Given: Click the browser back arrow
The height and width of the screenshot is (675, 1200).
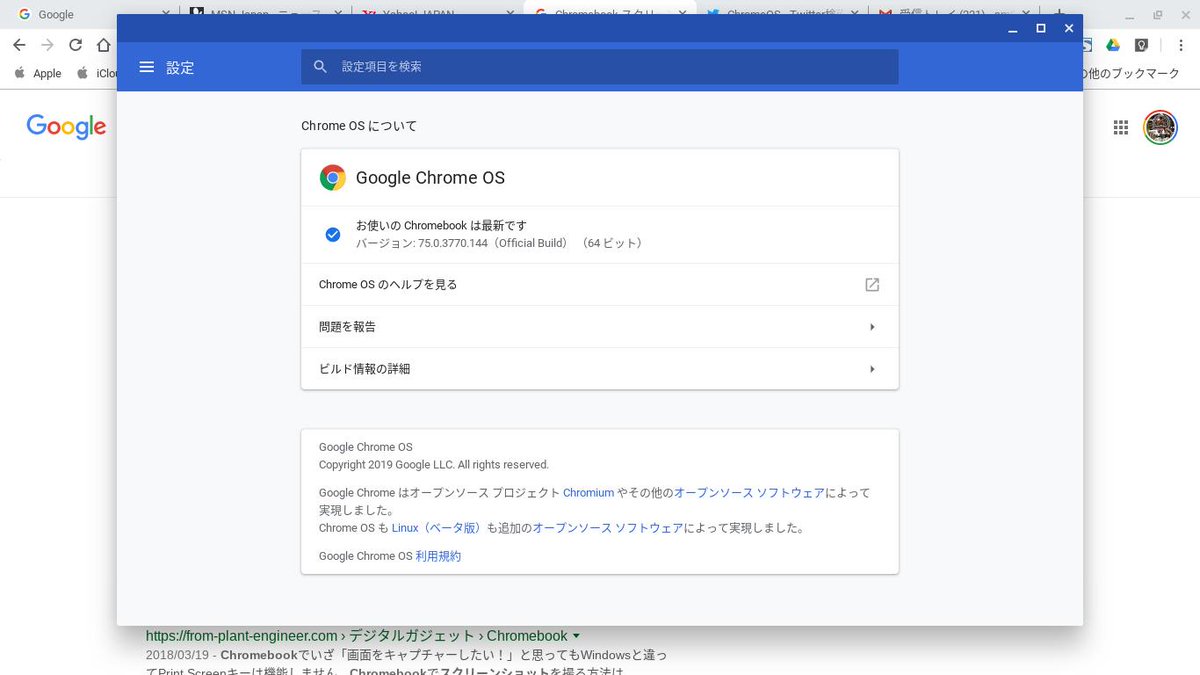Looking at the screenshot, I should [x=19, y=45].
